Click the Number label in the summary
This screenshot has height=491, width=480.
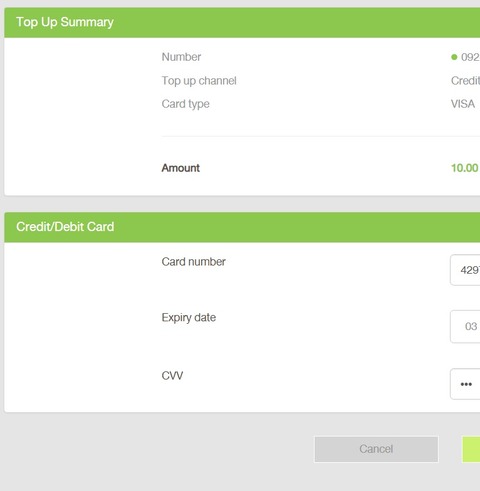point(181,57)
